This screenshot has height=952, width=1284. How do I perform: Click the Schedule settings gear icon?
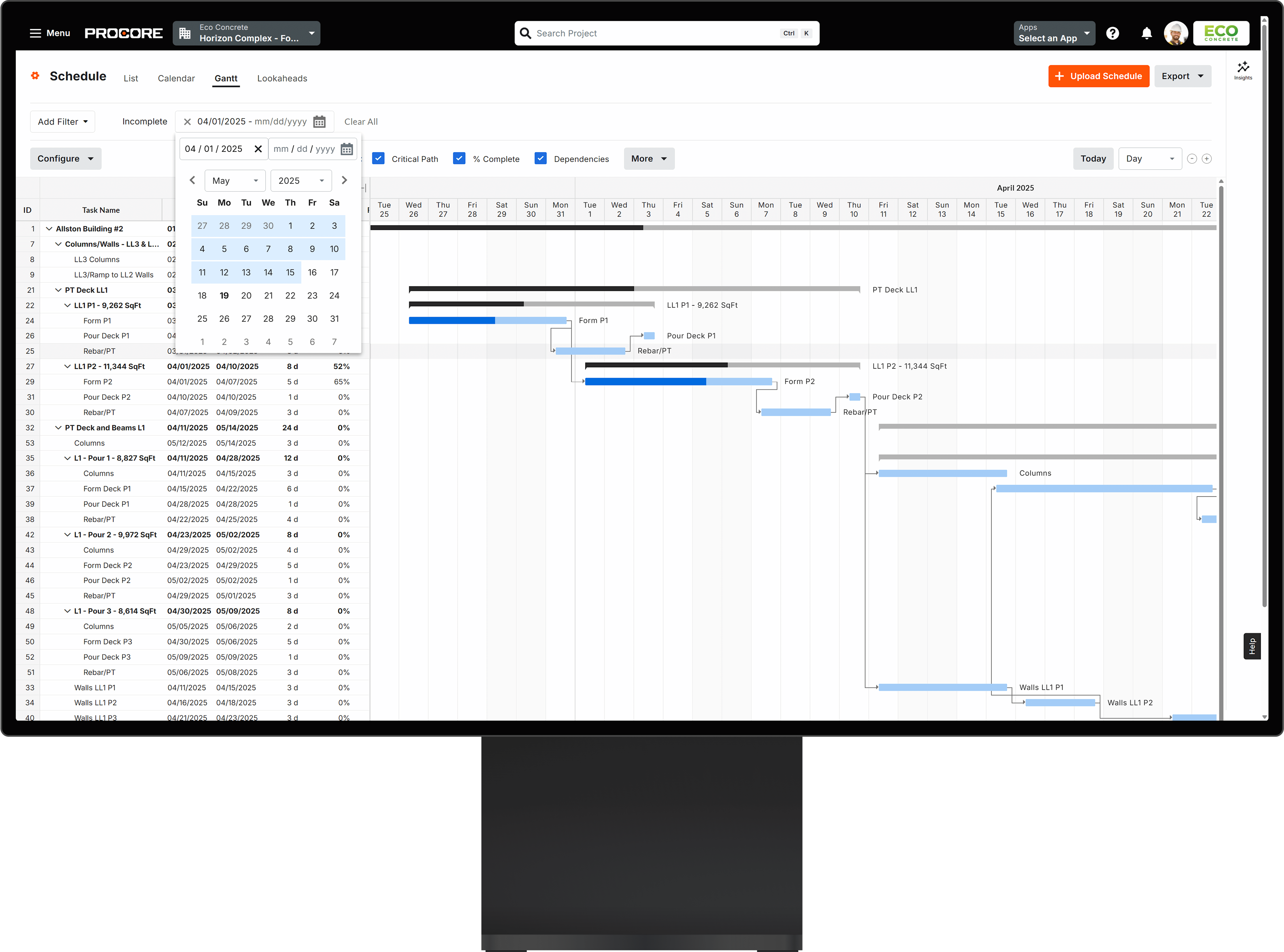pyautogui.click(x=35, y=76)
